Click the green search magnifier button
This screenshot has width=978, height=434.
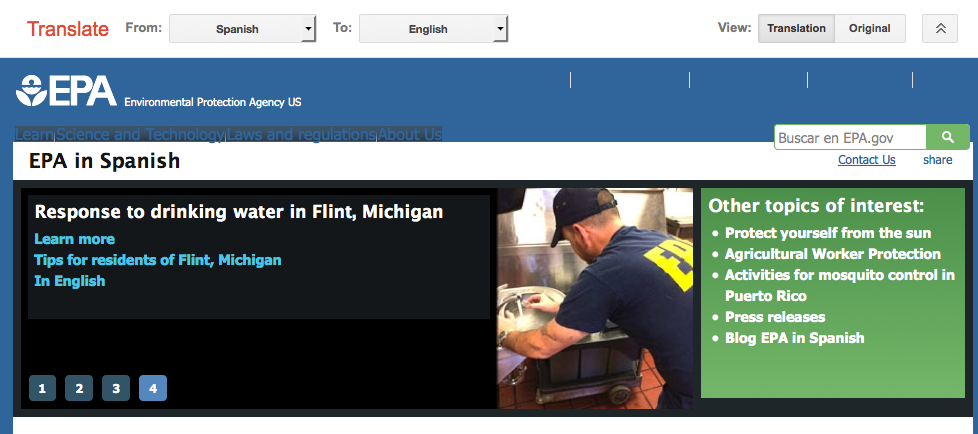click(947, 137)
